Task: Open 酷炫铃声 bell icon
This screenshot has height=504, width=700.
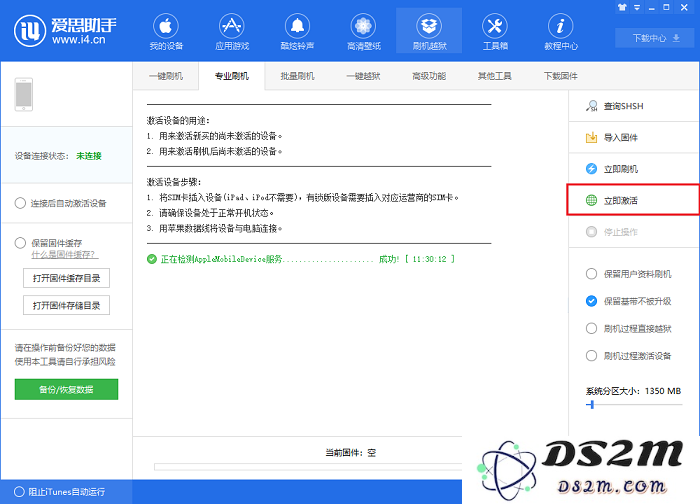Action: pos(297,26)
